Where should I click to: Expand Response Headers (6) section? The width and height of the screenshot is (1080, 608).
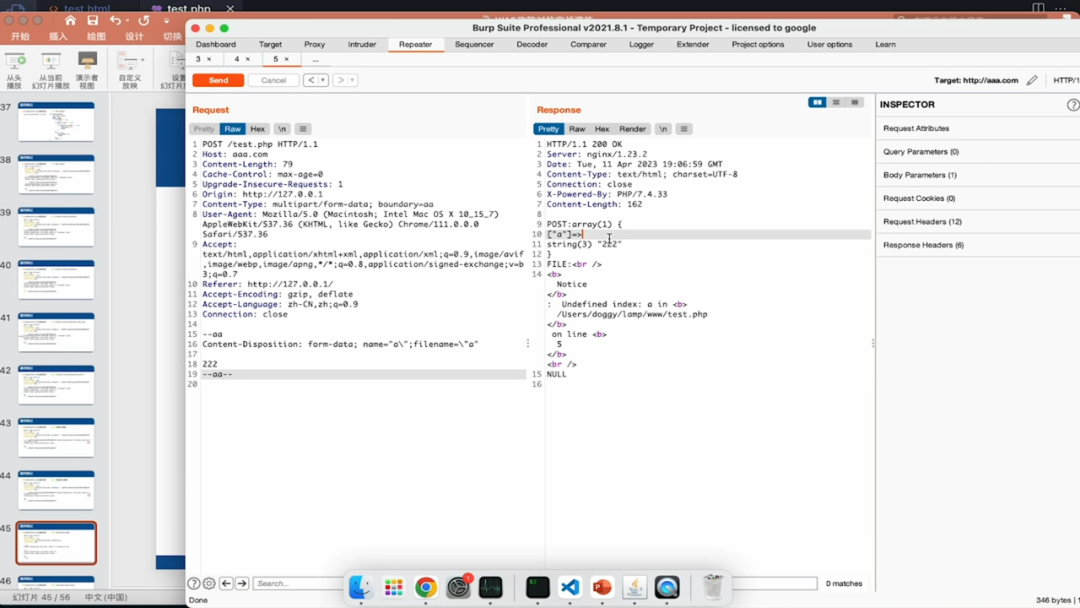(978, 245)
